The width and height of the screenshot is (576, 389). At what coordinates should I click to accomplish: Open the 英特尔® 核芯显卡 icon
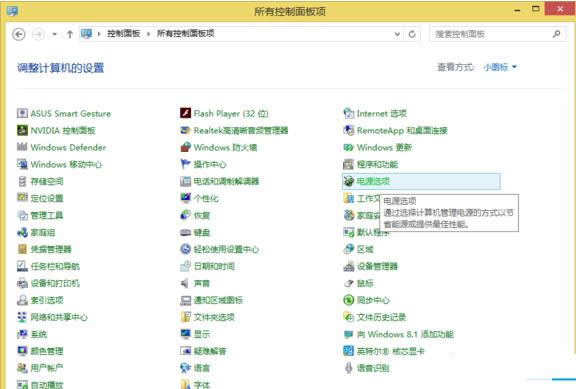click(x=348, y=351)
